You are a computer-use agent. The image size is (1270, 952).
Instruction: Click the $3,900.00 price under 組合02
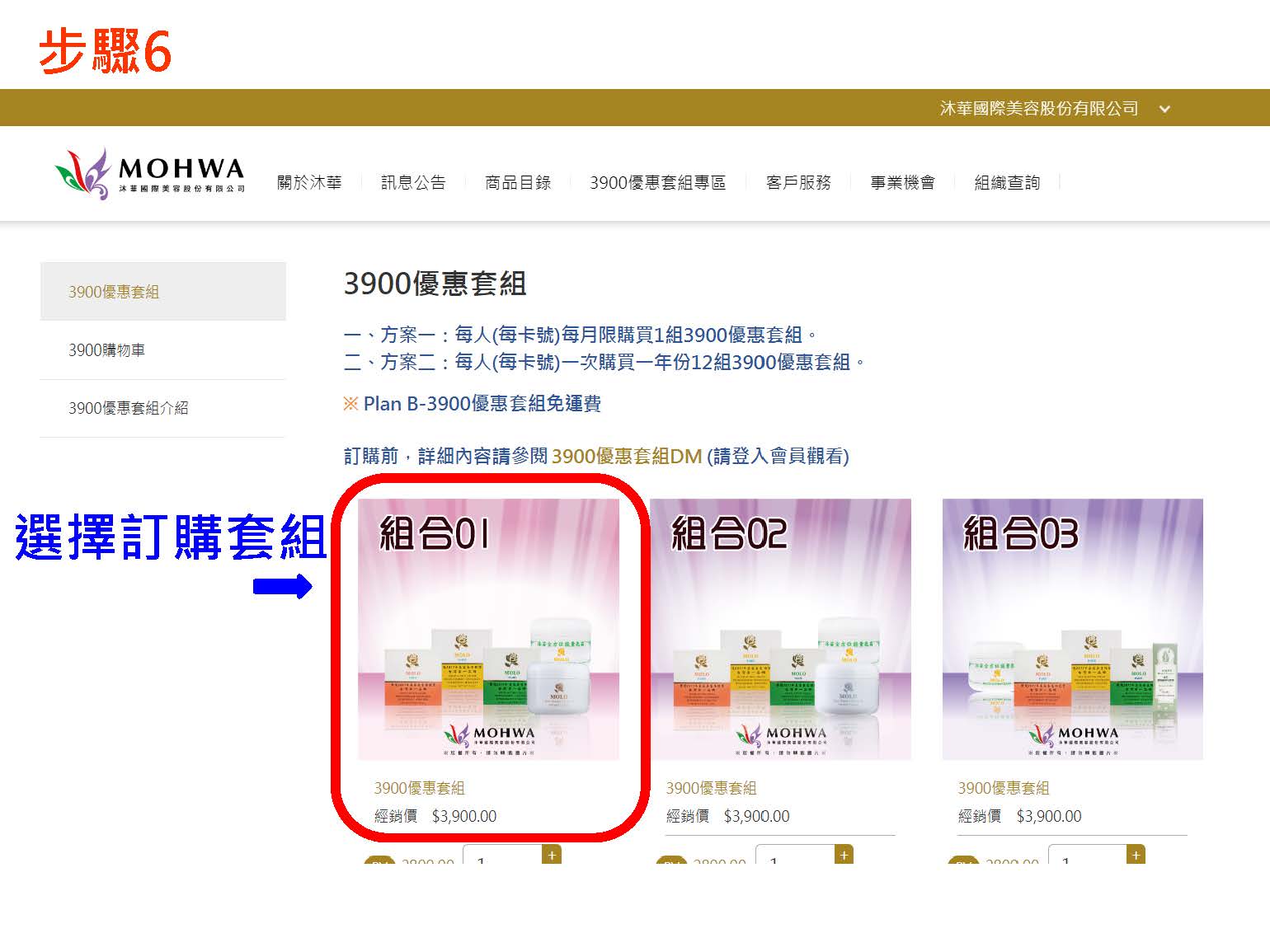point(756,816)
